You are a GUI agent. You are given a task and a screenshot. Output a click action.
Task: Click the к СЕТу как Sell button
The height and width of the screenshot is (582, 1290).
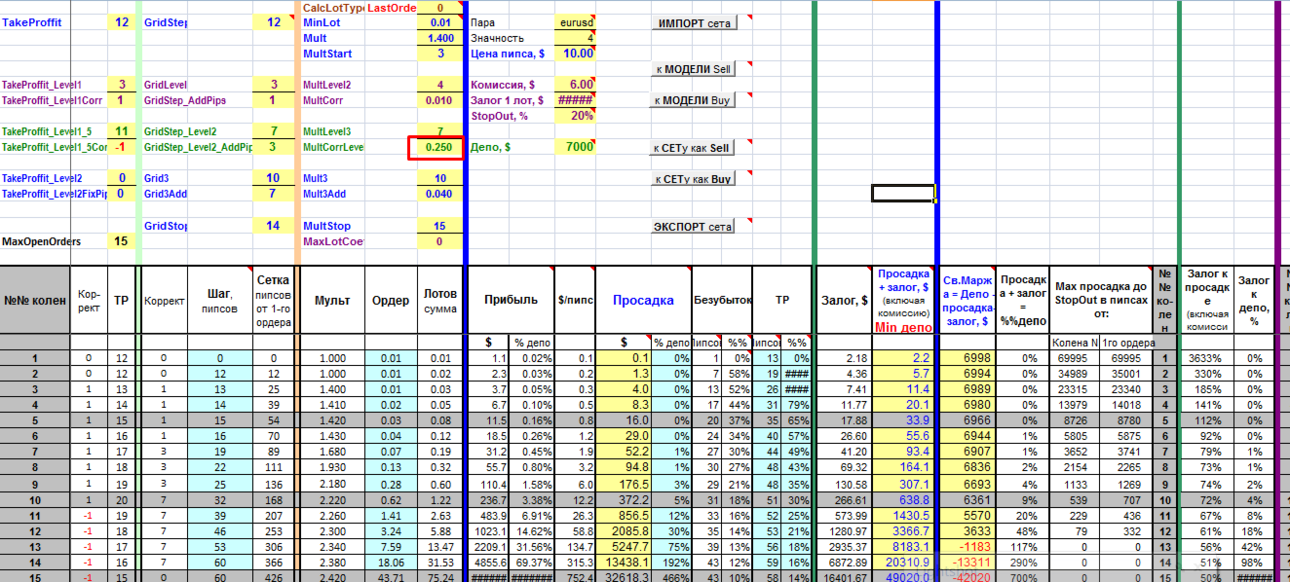point(694,148)
